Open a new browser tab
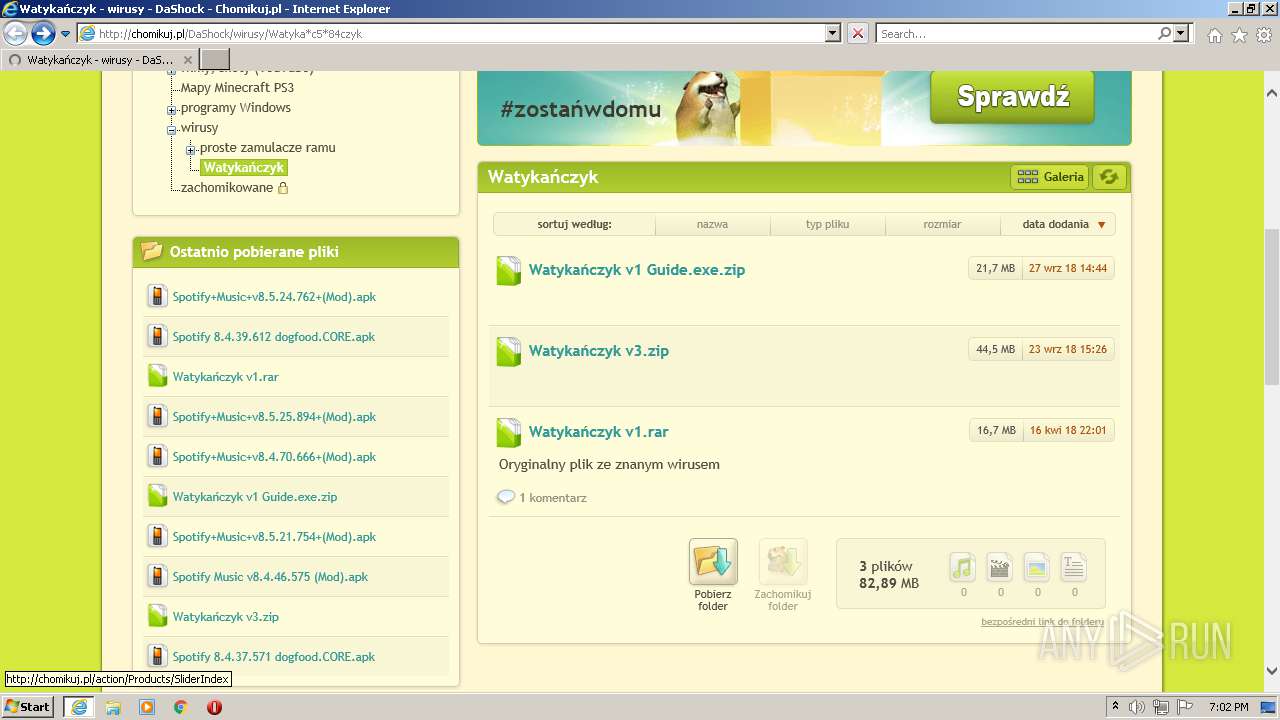This screenshot has height=720, width=1280. click(215, 60)
